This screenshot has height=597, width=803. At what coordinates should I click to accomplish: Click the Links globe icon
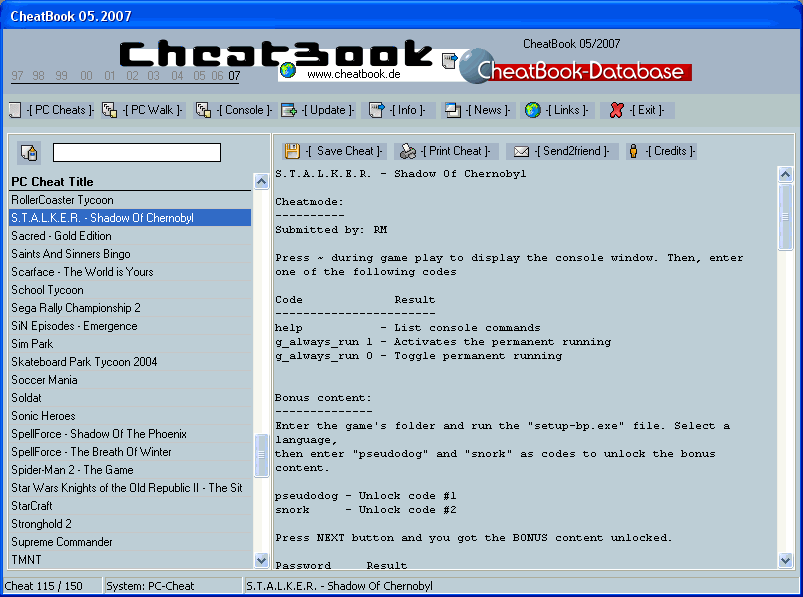click(533, 110)
